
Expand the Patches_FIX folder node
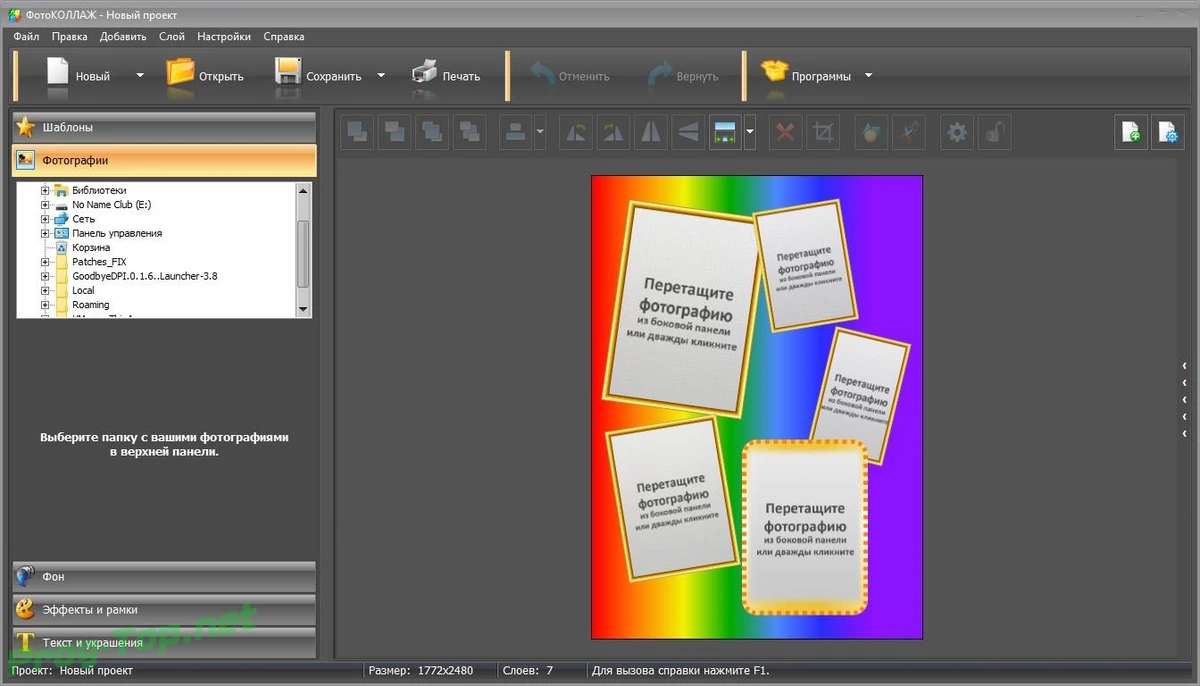pyautogui.click(x=45, y=262)
